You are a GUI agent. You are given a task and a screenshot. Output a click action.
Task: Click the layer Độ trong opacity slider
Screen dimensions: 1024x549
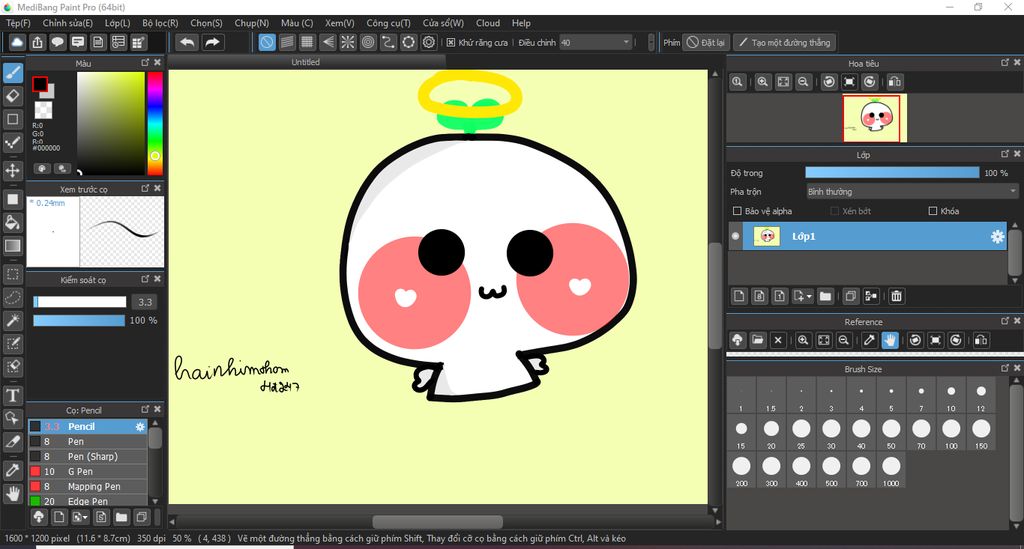coord(892,172)
